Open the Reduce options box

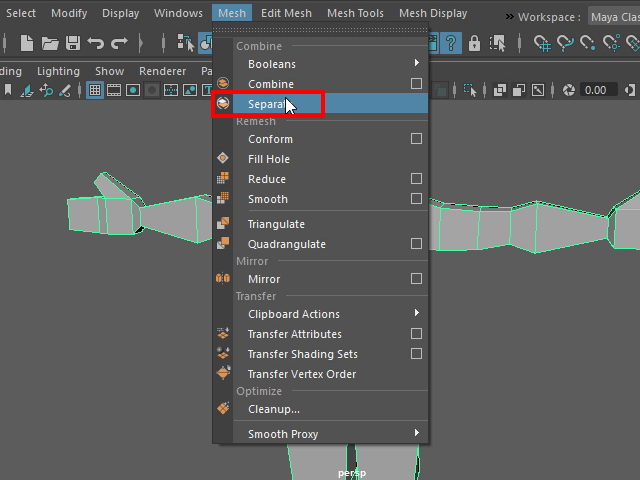point(416,179)
